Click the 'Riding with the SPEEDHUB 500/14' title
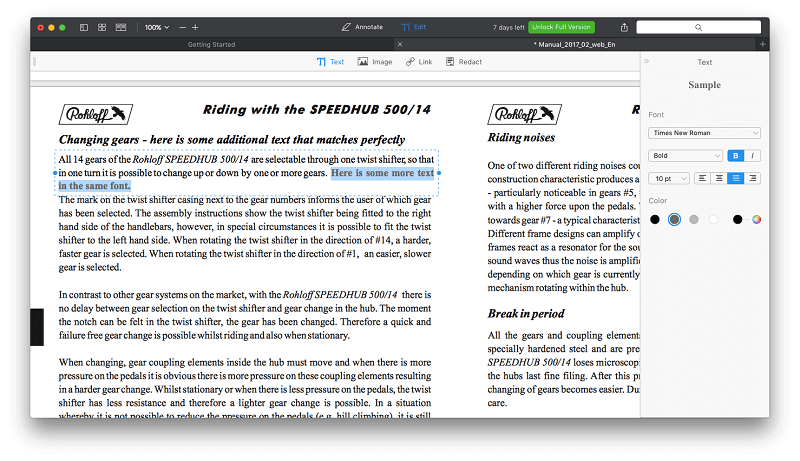The image size is (800, 461). (317, 110)
